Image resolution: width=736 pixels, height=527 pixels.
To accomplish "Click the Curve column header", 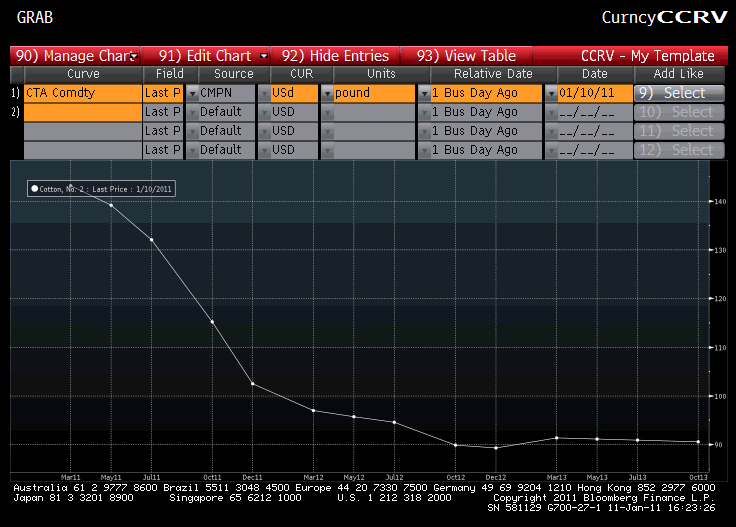I will [x=83, y=74].
